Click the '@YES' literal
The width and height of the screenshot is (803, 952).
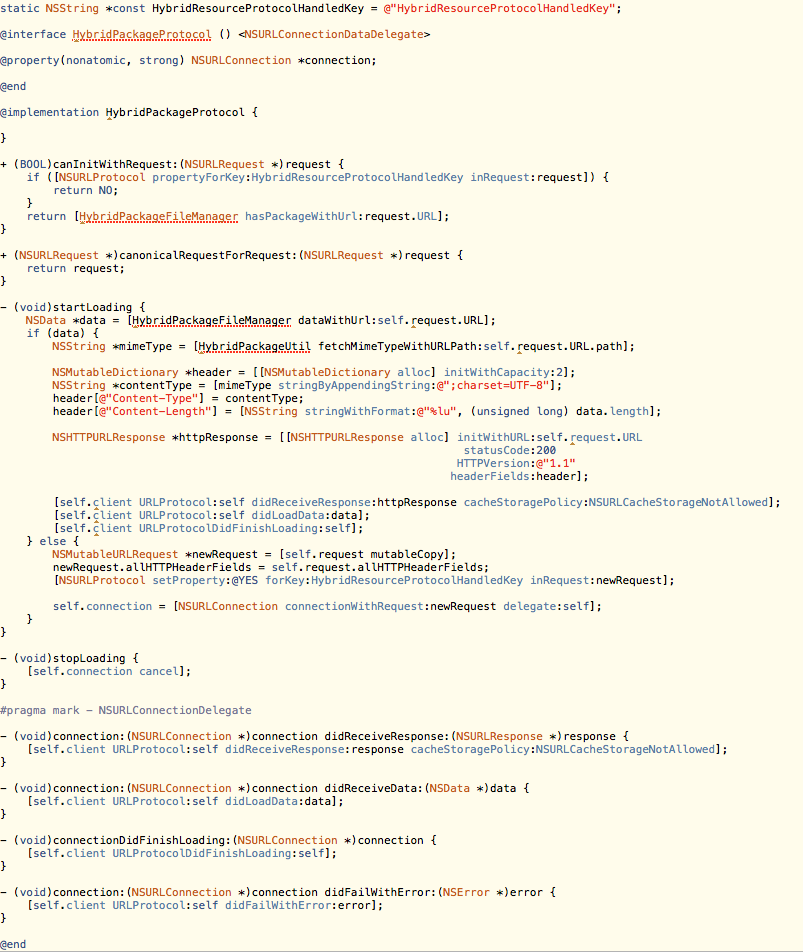click(x=245, y=581)
